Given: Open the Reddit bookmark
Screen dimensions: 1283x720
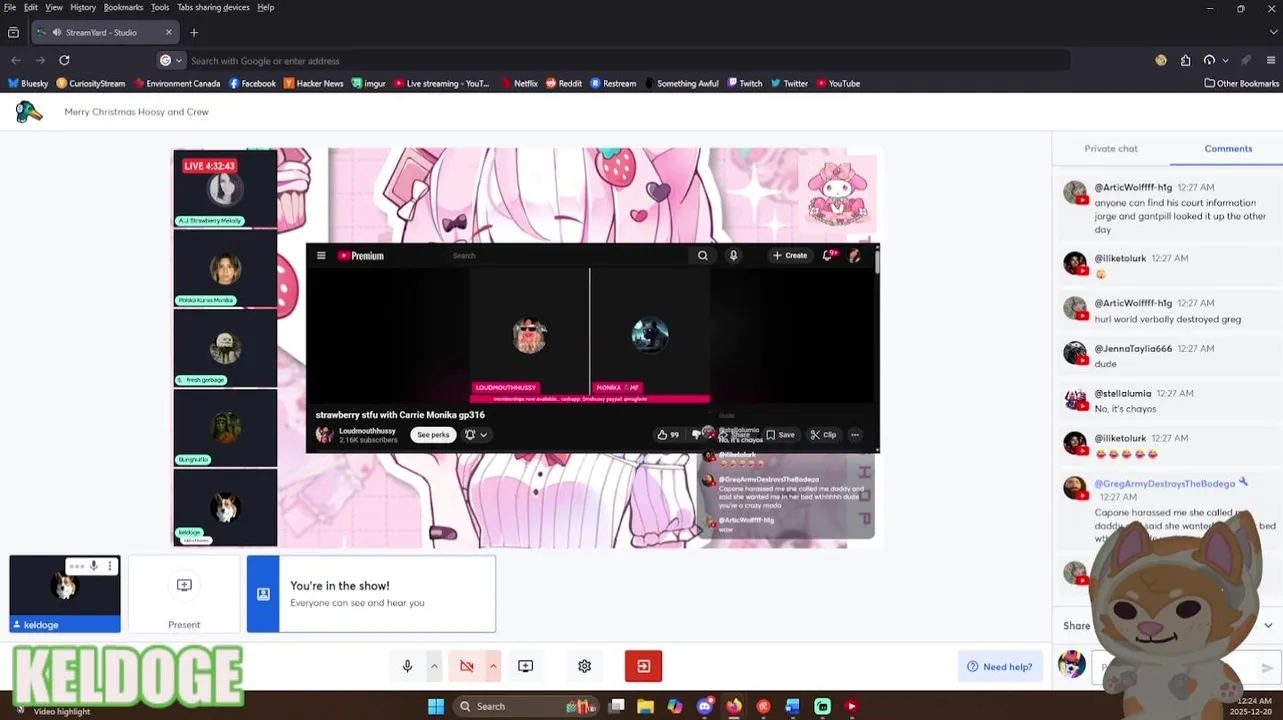Looking at the screenshot, I should (x=564, y=84).
